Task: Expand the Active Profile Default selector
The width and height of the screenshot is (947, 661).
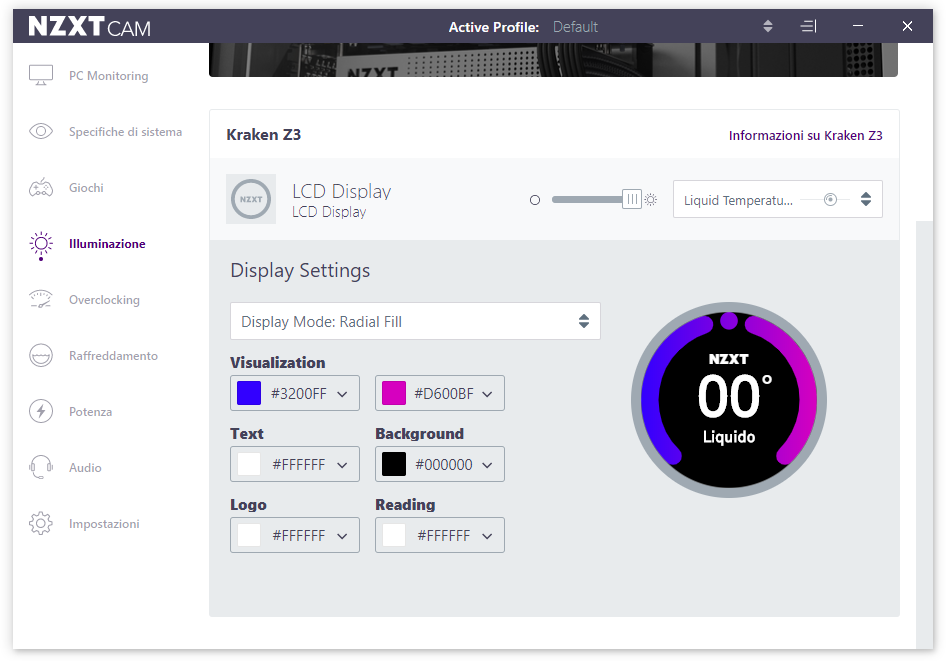Action: (x=768, y=26)
